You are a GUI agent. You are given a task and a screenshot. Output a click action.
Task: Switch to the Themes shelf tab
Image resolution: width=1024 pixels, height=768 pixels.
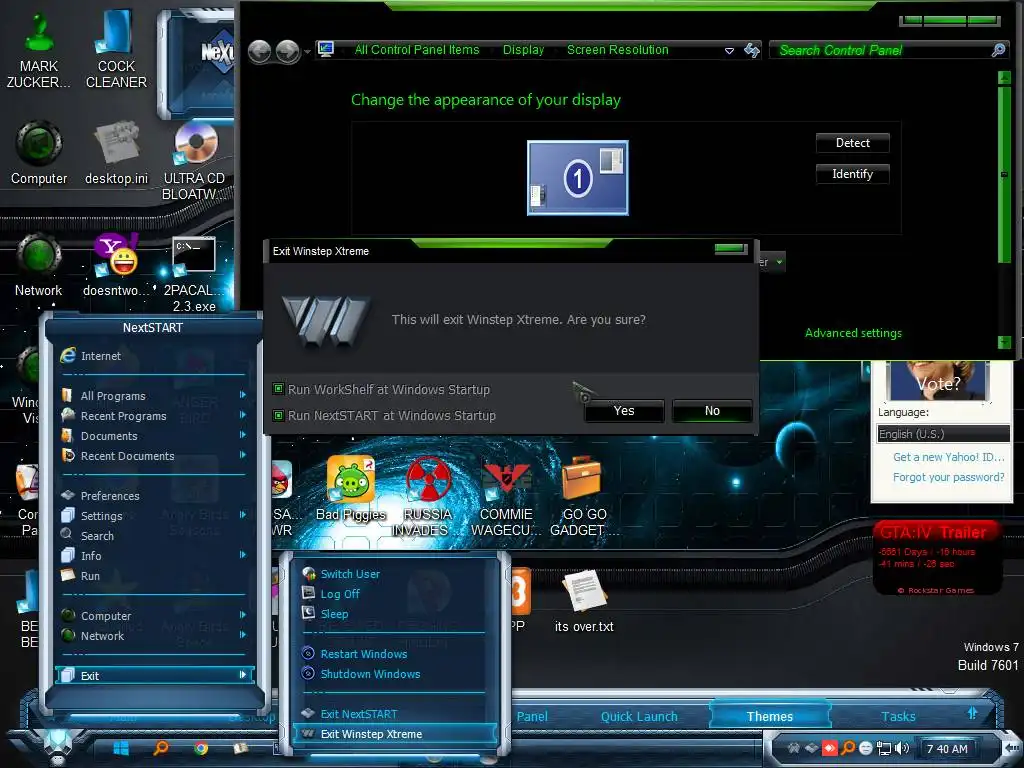pyautogui.click(x=769, y=716)
